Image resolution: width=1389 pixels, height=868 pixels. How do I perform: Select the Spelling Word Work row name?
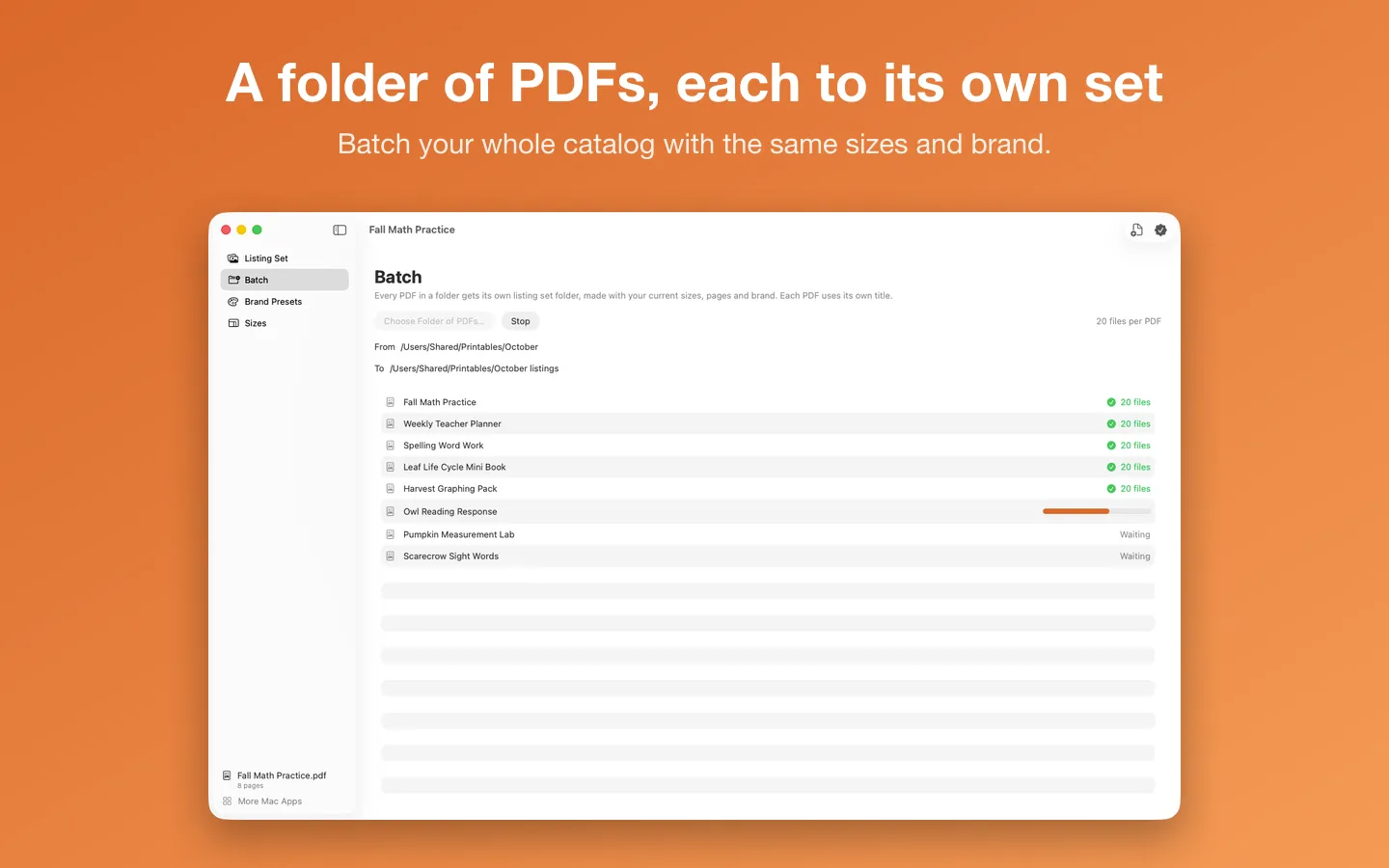pos(443,446)
